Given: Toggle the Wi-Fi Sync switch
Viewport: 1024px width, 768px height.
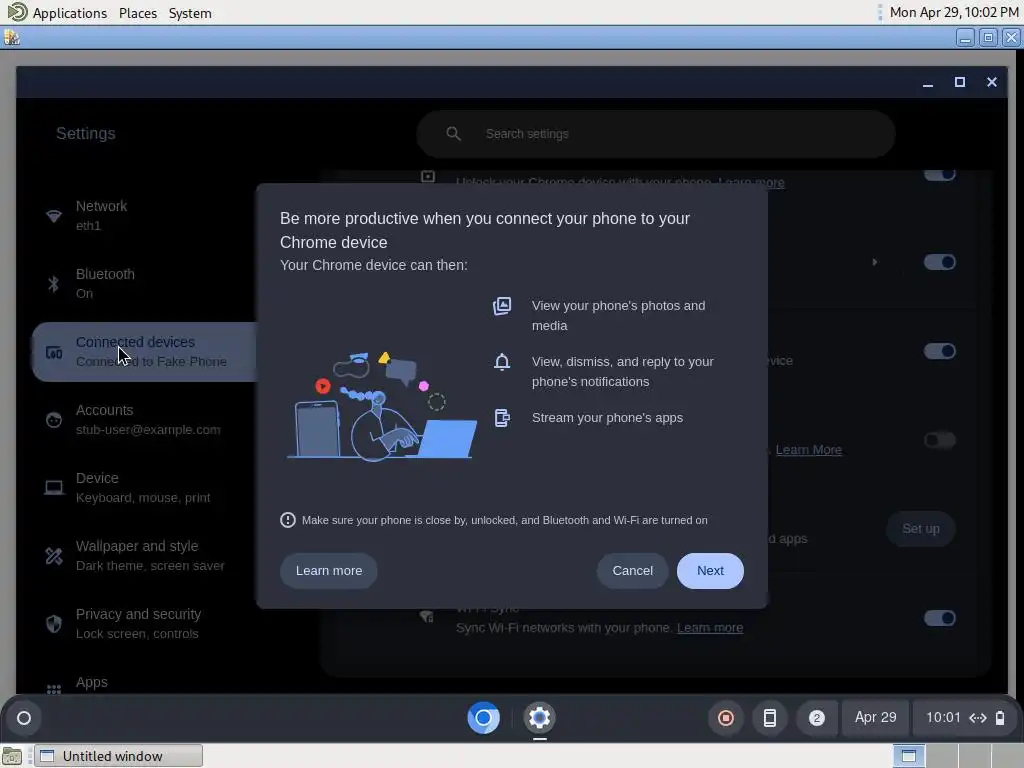Looking at the screenshot, I should click(939, 618).
